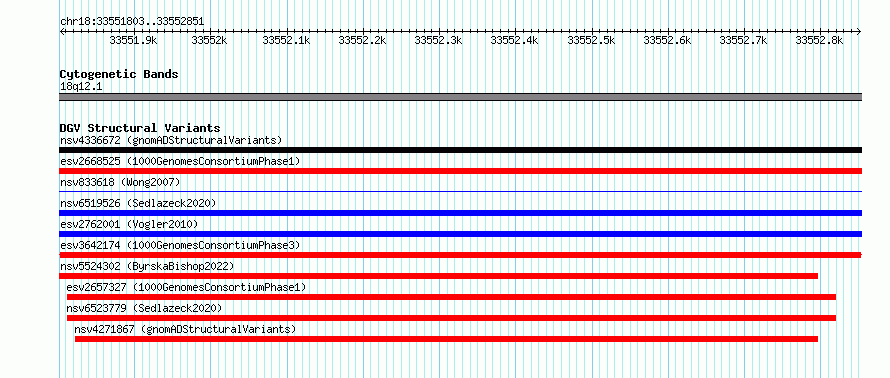Open esv2657327 1000GenomesConsortiumPhase1 label

click(186, 287)
